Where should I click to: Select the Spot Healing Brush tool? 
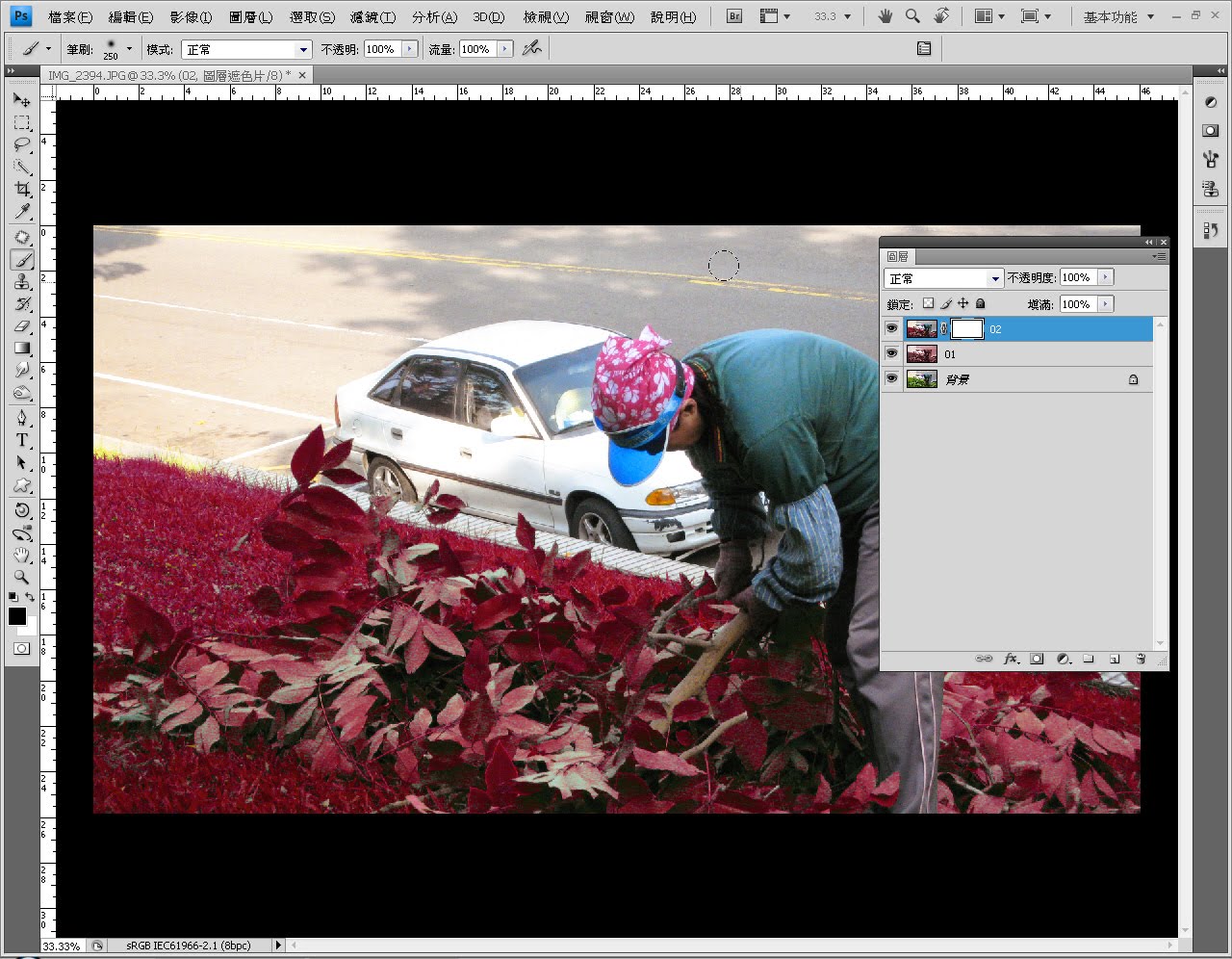[x=22, y=237]
